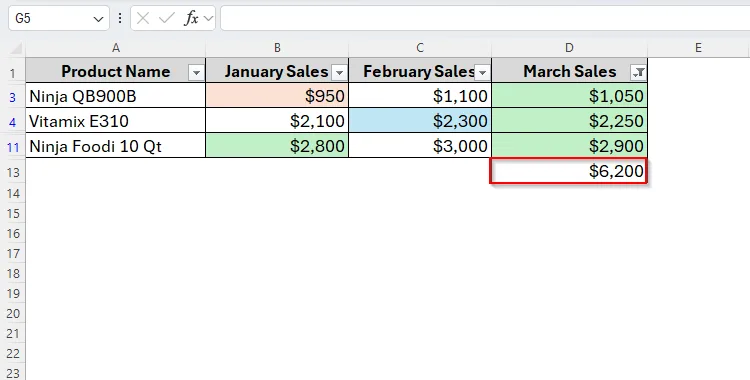The image size is (750, 380).
Task: Select the $3,000 February cell
Action: coord(420,145)
